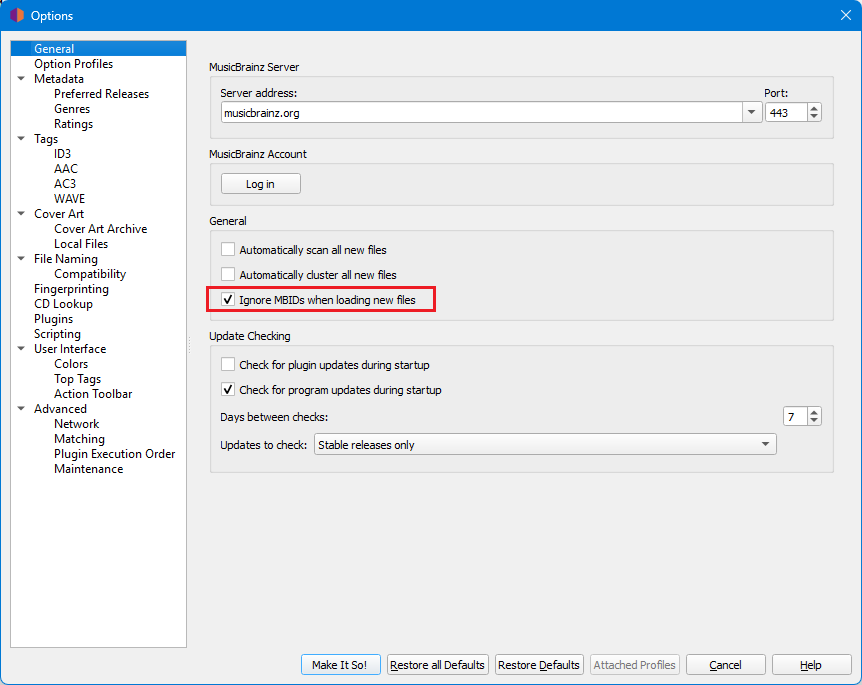Image resolution: width=862 pixels, height=685 pixels.
Task: Open the Plugins options page
Action: coord(53,319)
